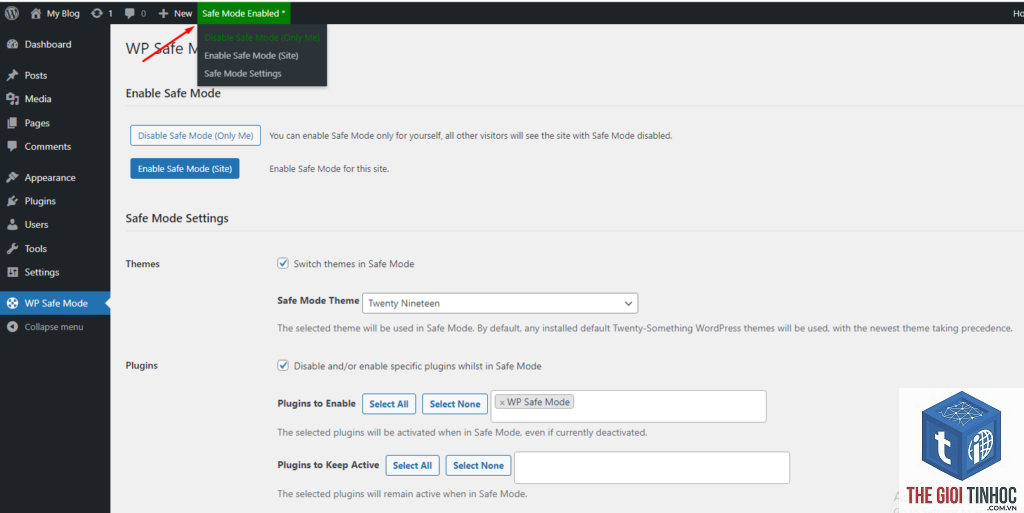
Task: Toggle Switch themes in Safe Mode checkbox
Action: pyautogui.click(x=283, y=263)
